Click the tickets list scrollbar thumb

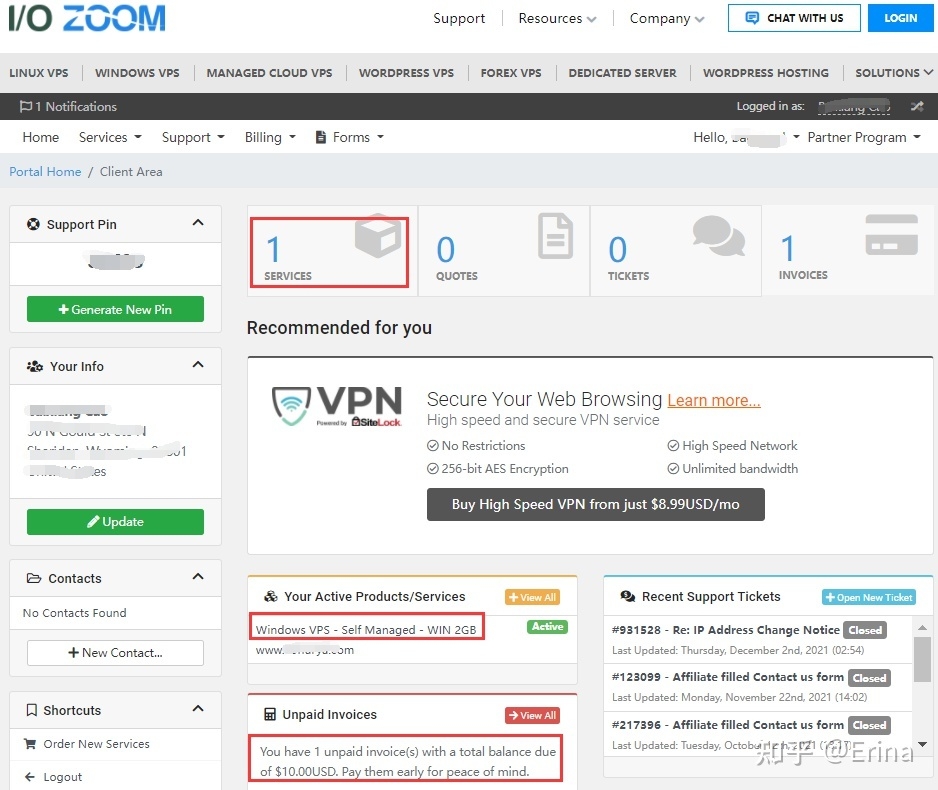click(x=922, y=658)
